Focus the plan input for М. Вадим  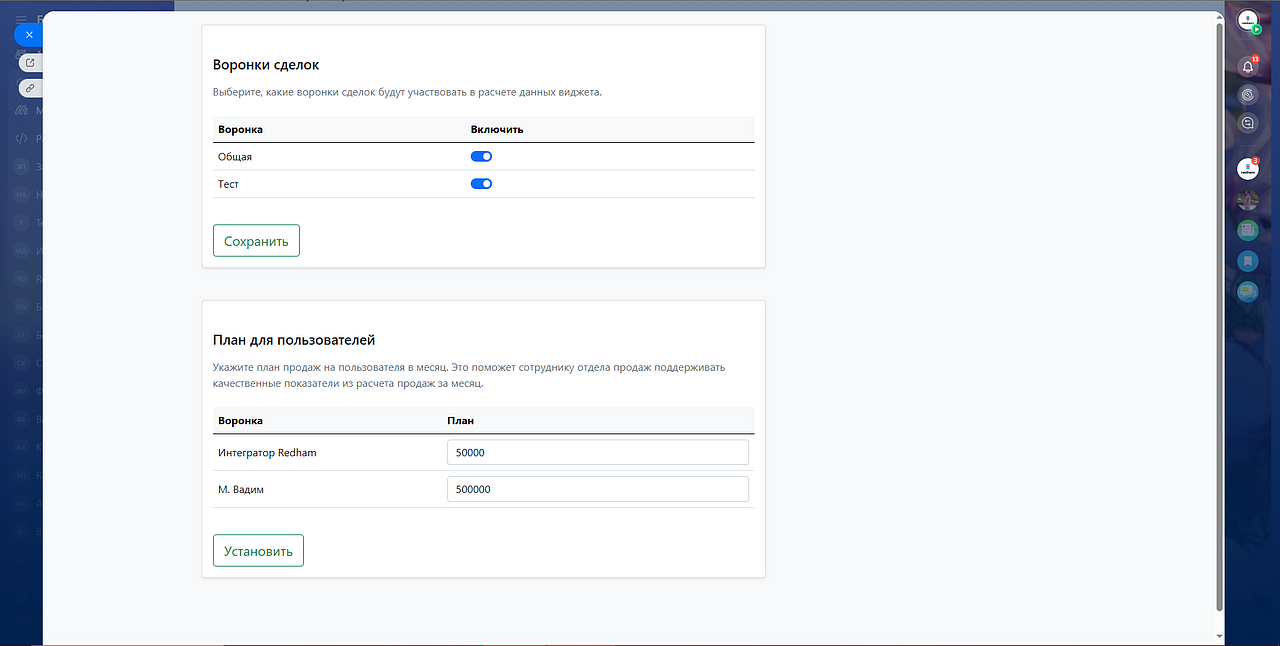597,490
